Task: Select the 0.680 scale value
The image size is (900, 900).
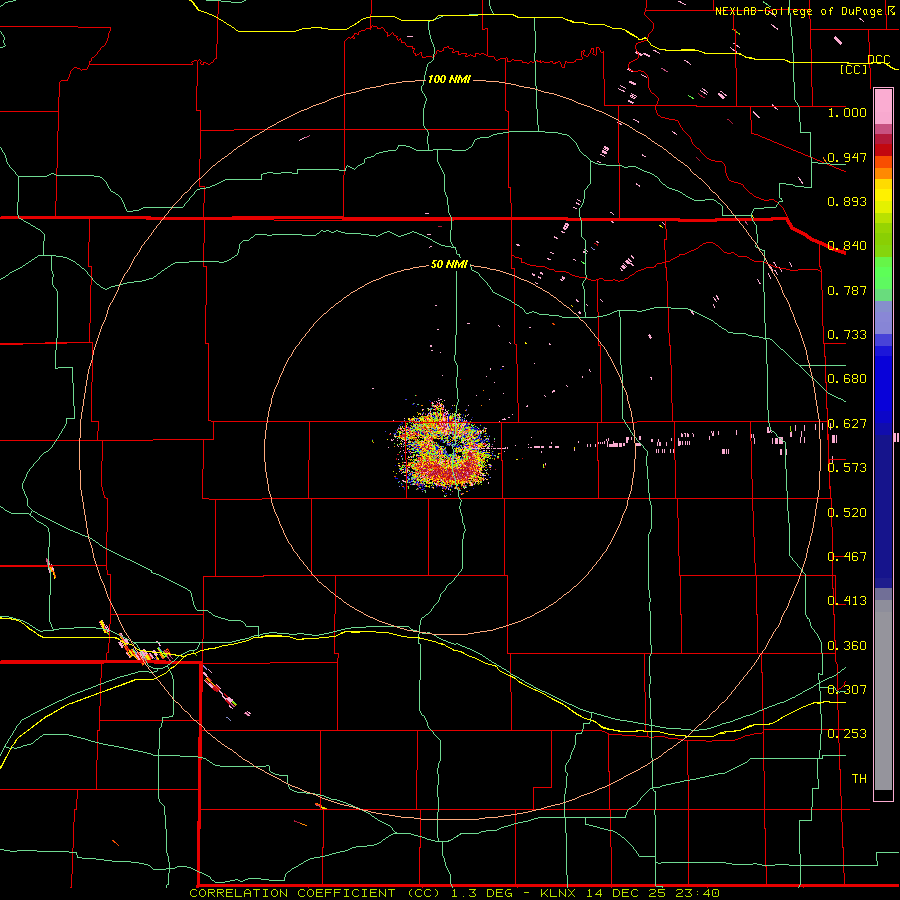Action: [847, 378]
